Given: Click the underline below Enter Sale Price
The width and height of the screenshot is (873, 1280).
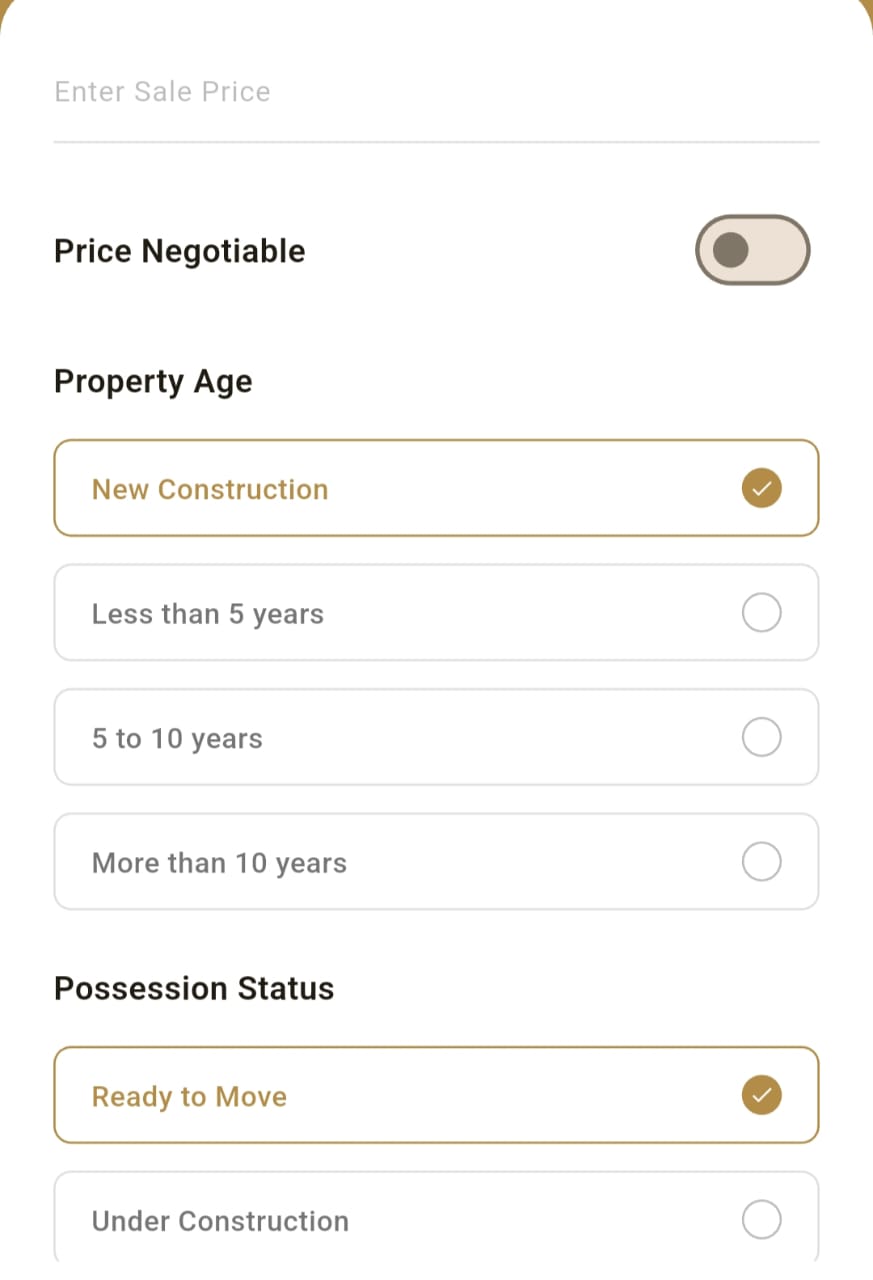Looking at the screenshot, I should pos(435,142).
